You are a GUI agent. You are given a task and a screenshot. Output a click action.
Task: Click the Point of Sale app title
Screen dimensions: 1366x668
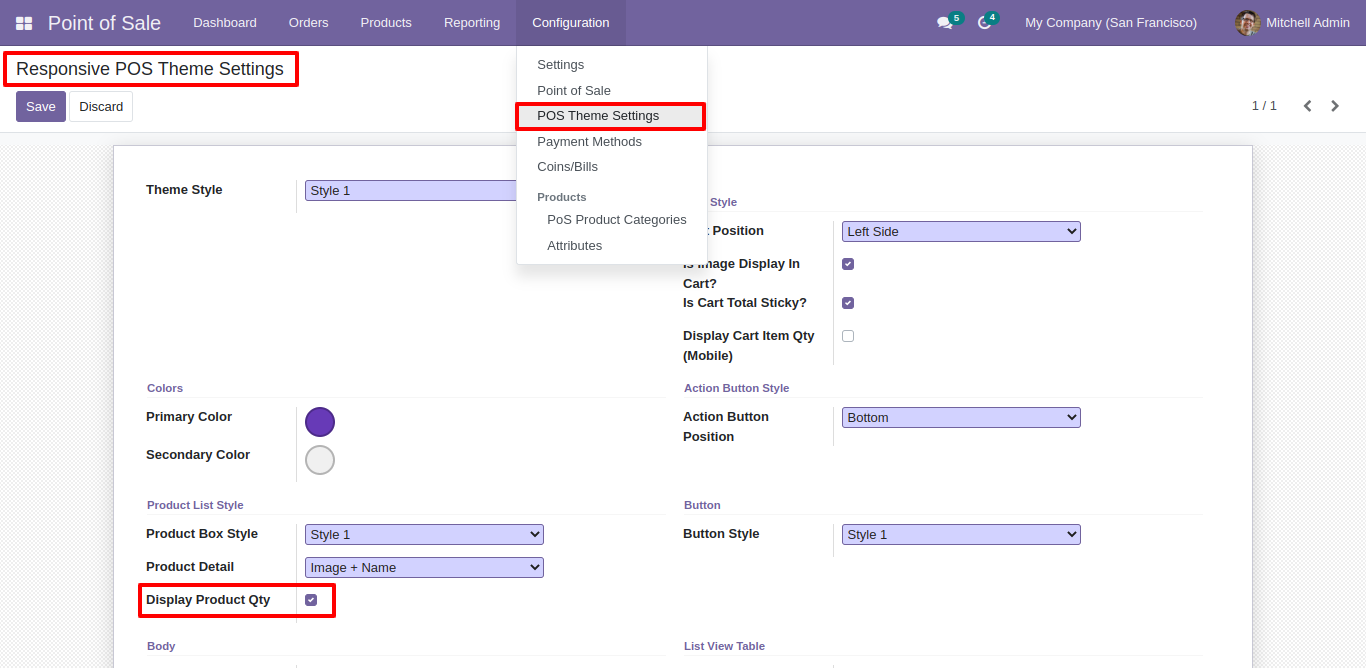click(104, 23)
